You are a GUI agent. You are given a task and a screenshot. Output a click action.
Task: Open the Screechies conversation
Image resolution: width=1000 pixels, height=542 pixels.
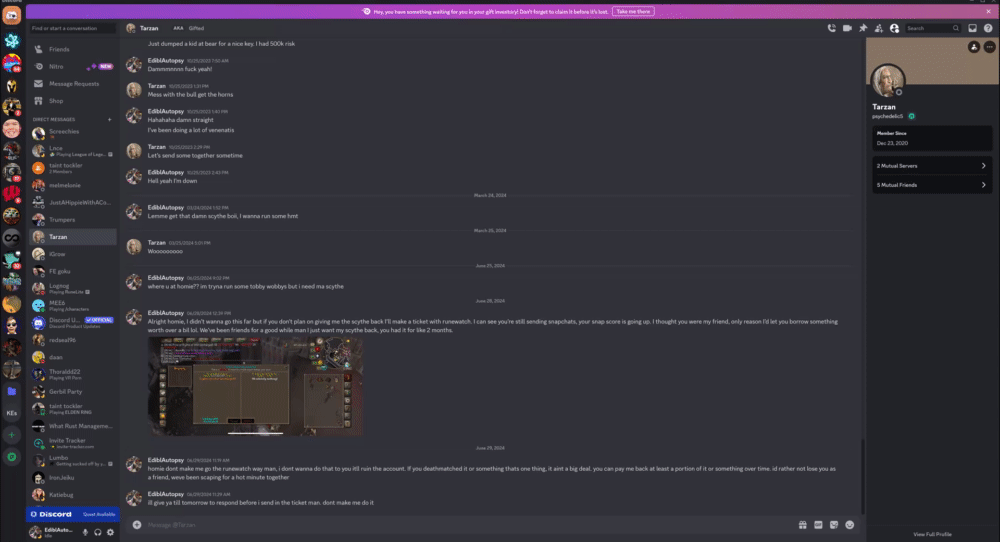[x=72, y=133]
